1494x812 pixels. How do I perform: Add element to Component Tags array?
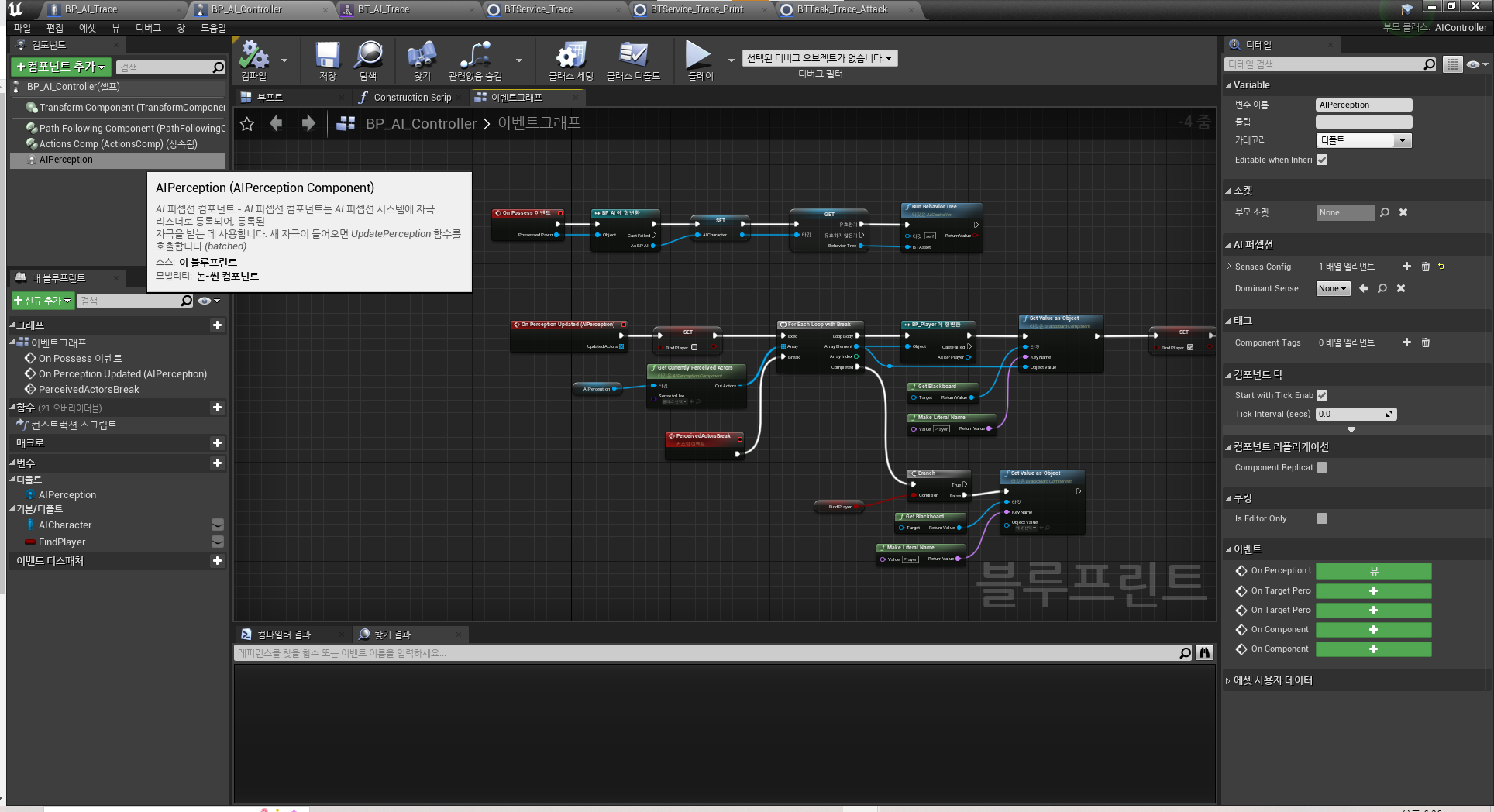point(1406,342)
